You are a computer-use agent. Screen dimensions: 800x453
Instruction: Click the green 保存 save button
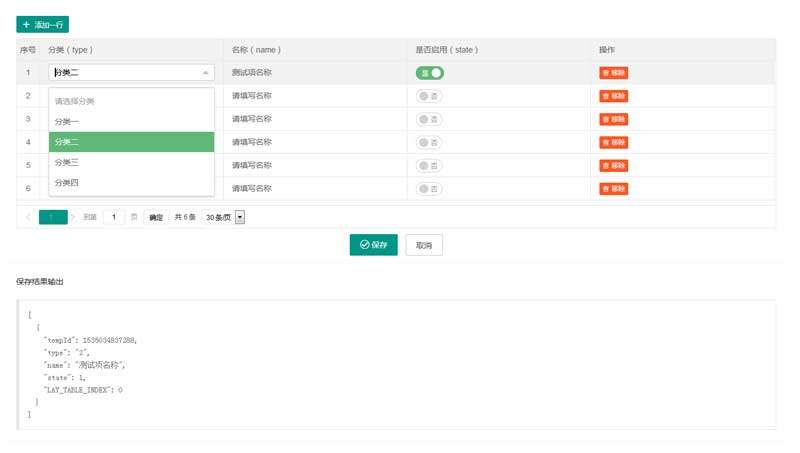tap(374, 245)
